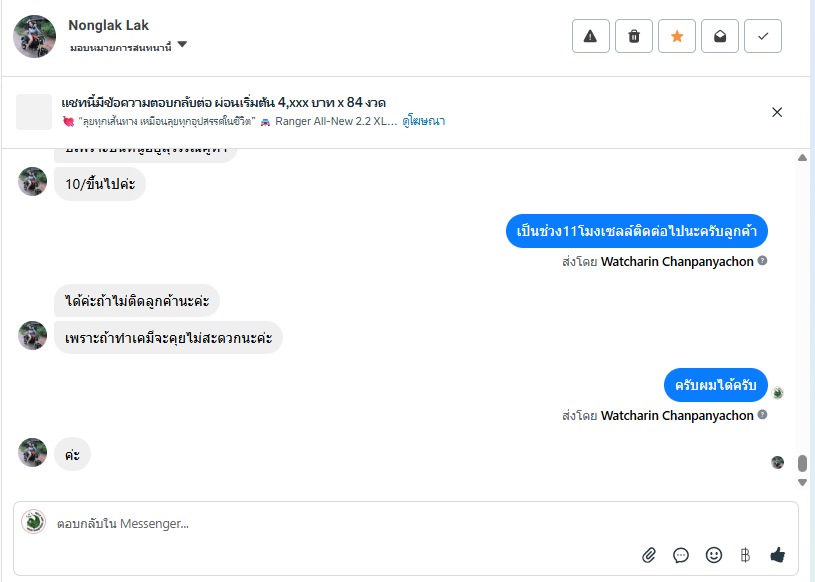
Task: Click the ad thumbnail in the banner
Action: click(34, 112)
